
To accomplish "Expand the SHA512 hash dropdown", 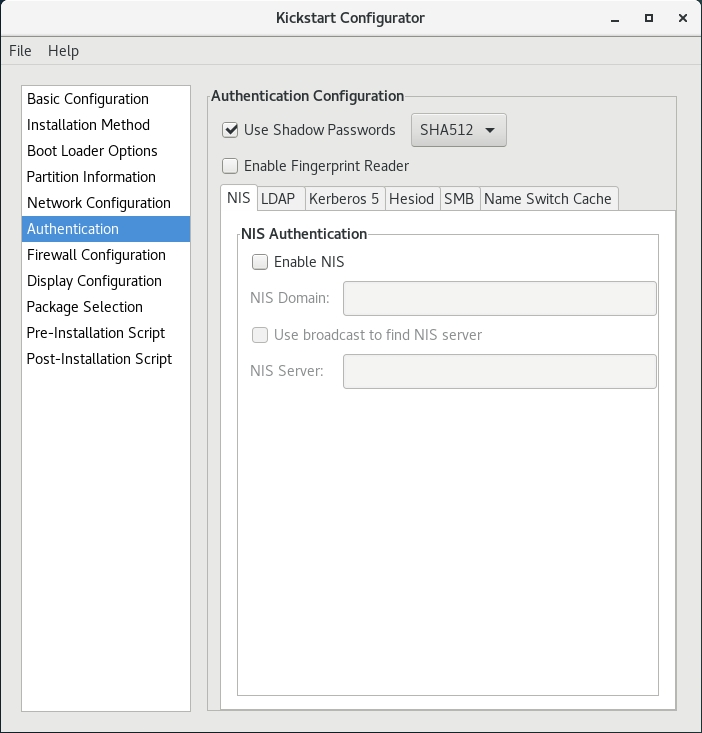I will 459,130.
